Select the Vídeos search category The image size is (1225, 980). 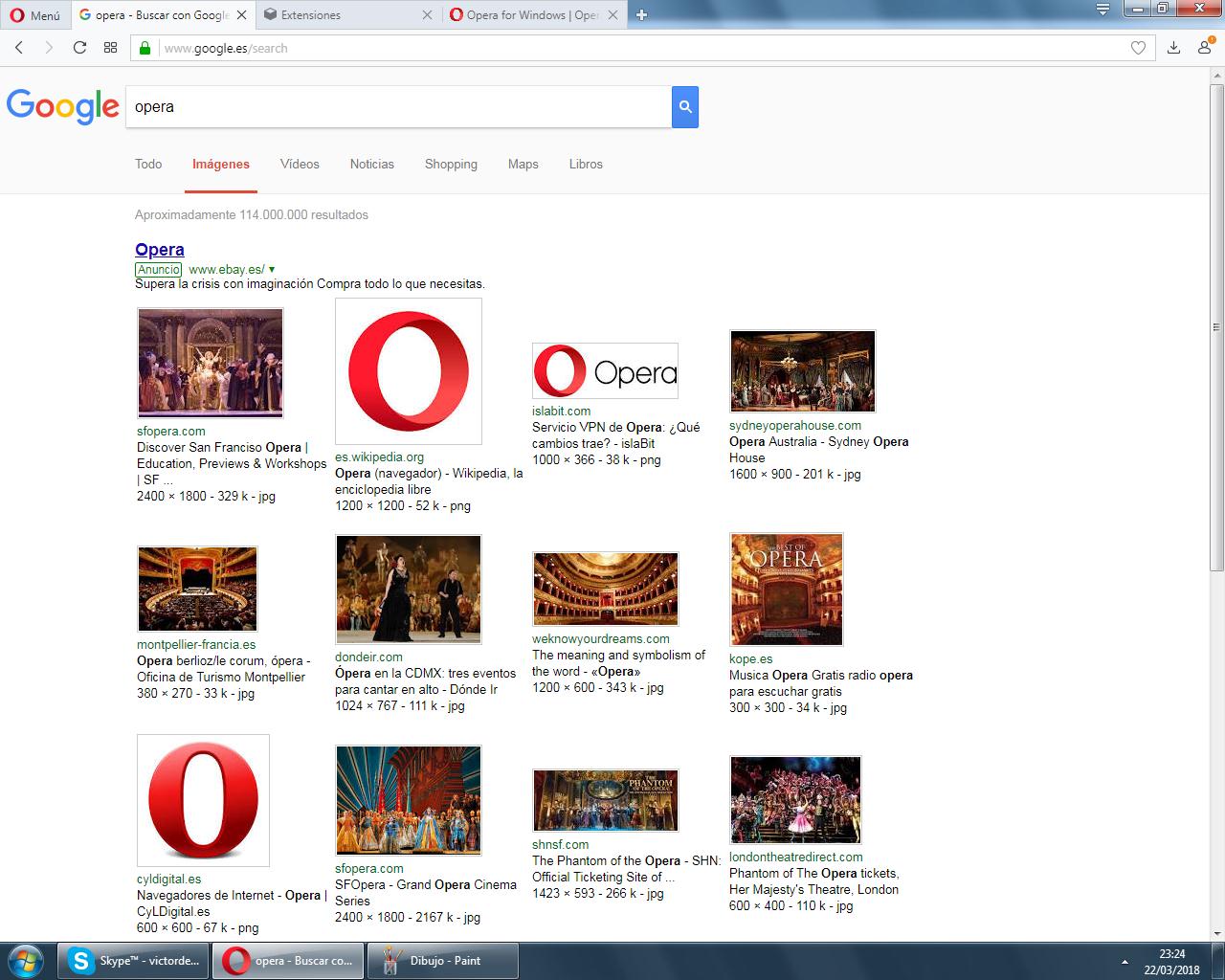(x=300, y=164)
